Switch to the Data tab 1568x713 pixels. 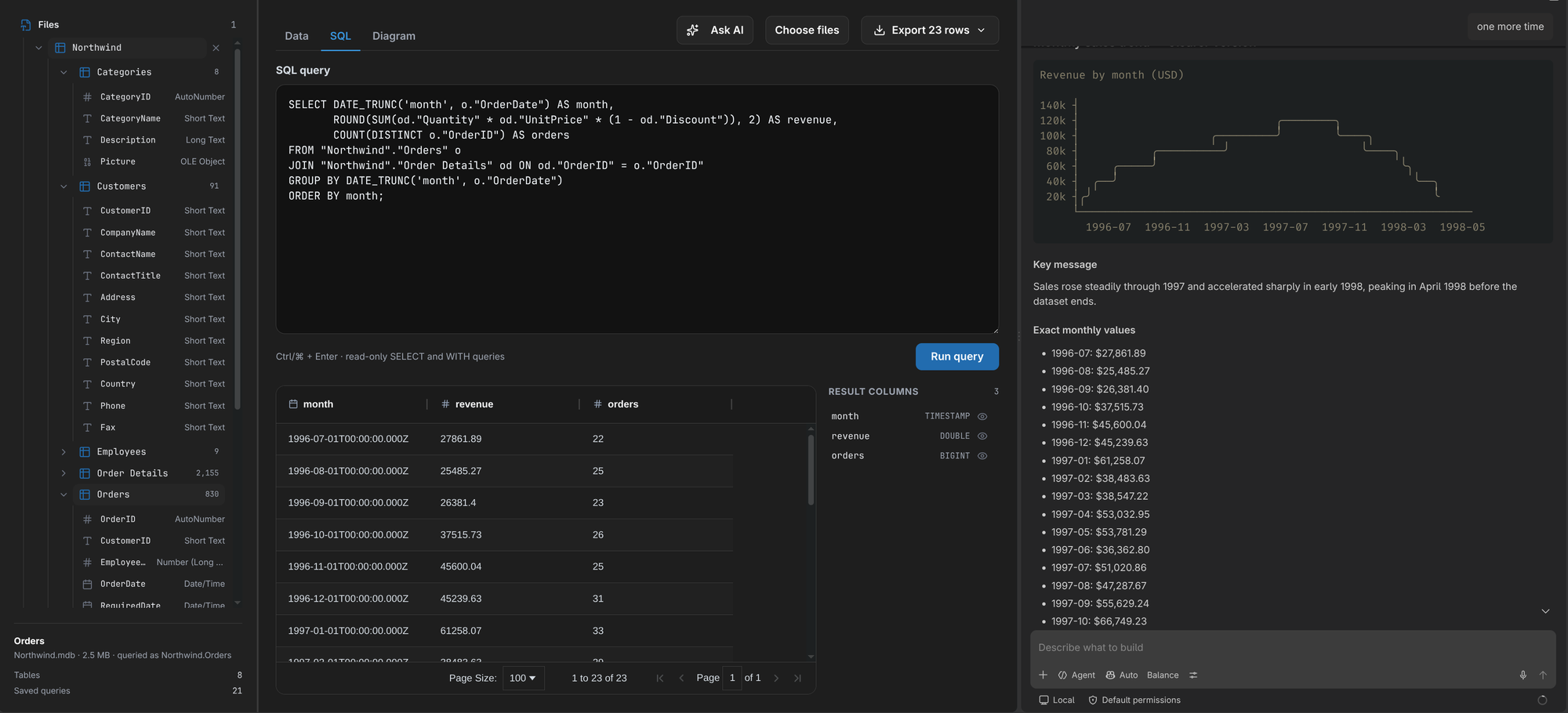(296, 36)
